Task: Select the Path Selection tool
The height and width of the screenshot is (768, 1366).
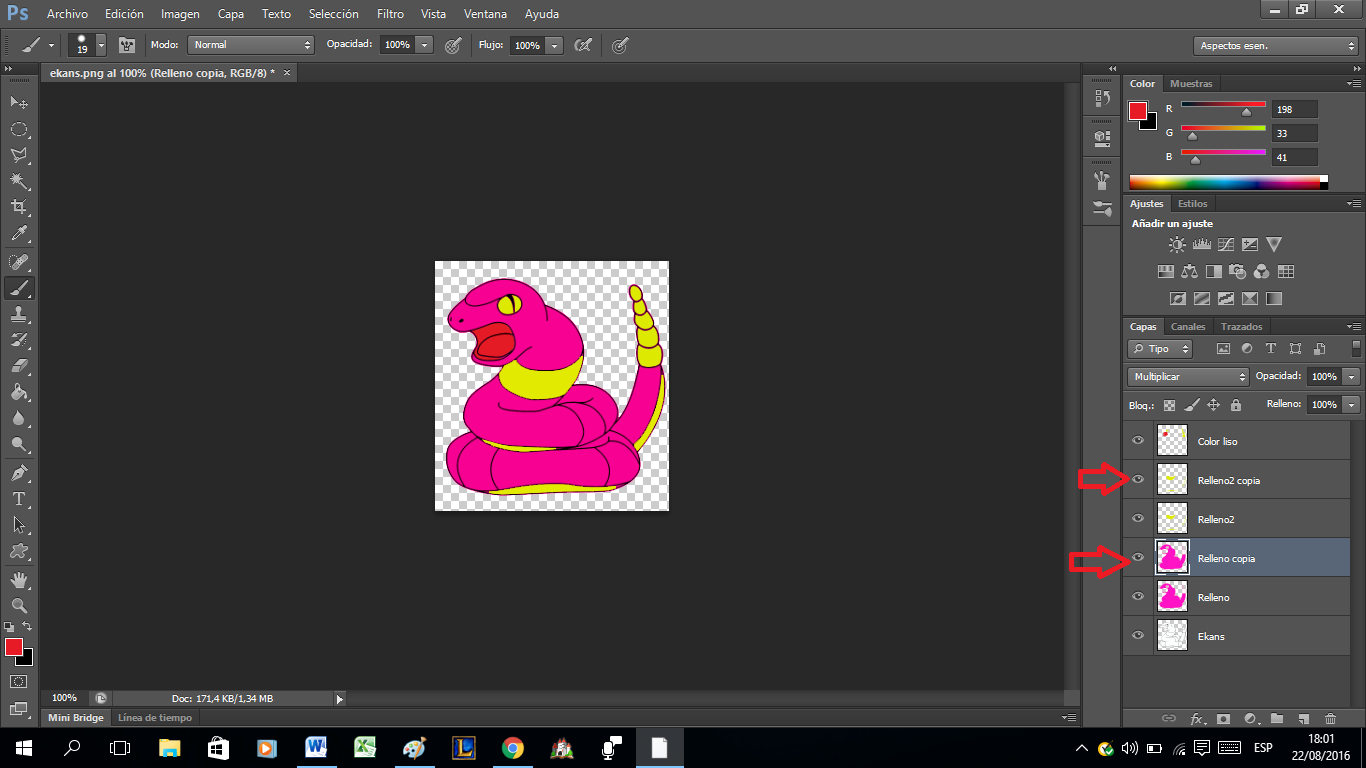Action: [x=19, y=524]
